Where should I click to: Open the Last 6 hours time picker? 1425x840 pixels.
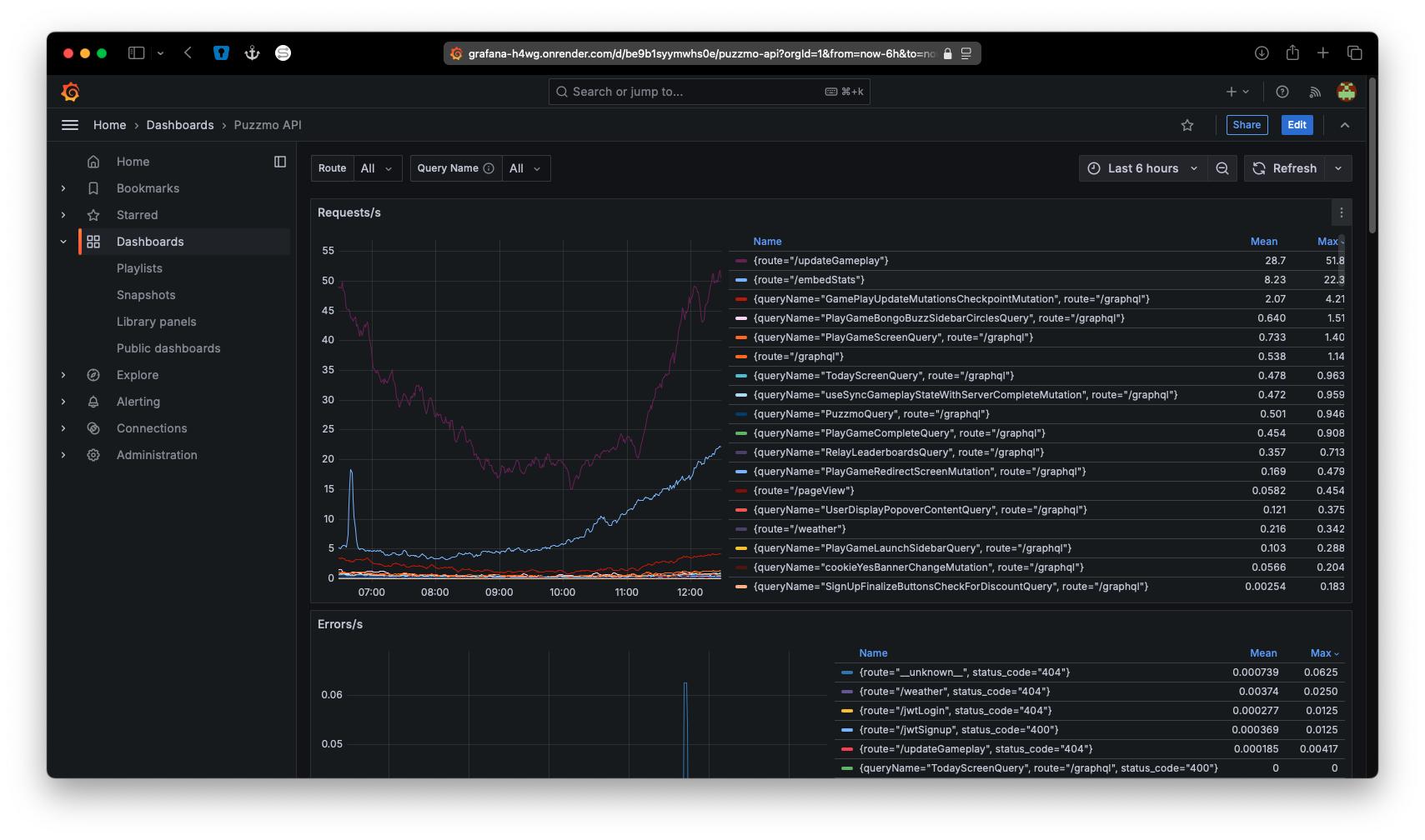1142,168
